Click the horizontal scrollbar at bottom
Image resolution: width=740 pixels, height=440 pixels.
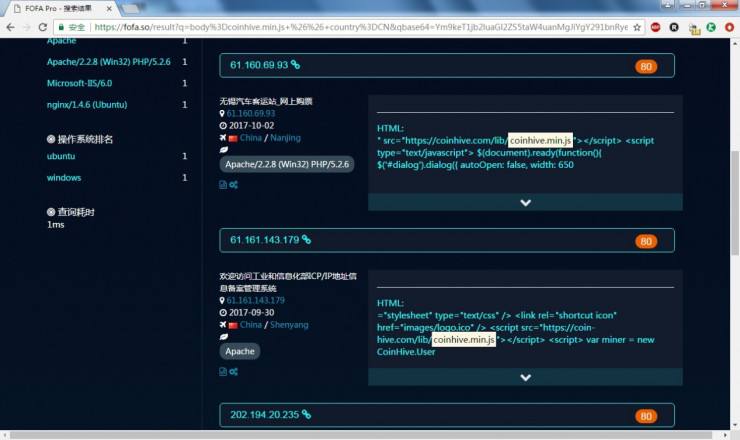pos(361,435)
